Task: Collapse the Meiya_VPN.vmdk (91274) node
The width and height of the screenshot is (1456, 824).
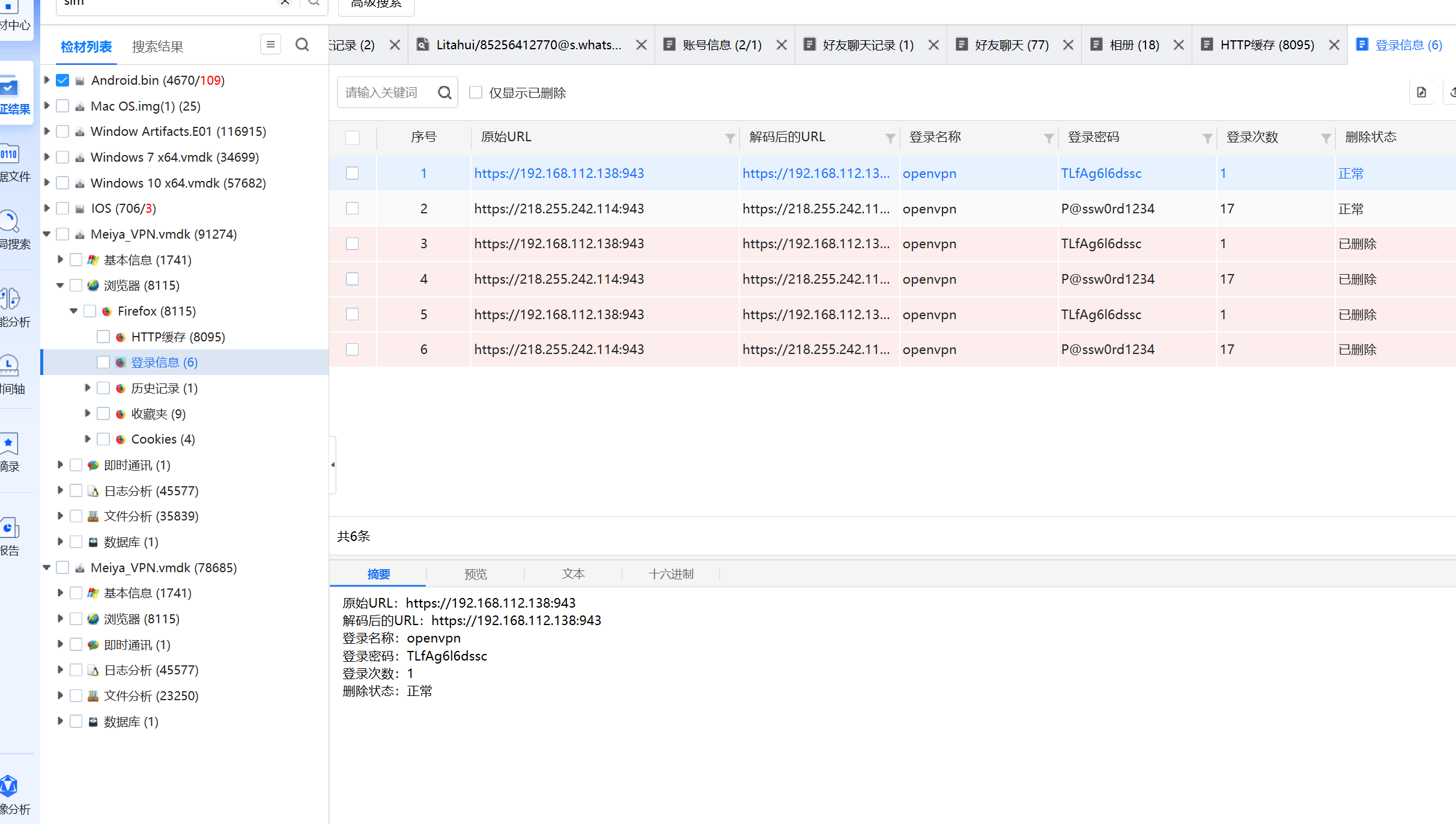Action: click(x=47, y=234)
